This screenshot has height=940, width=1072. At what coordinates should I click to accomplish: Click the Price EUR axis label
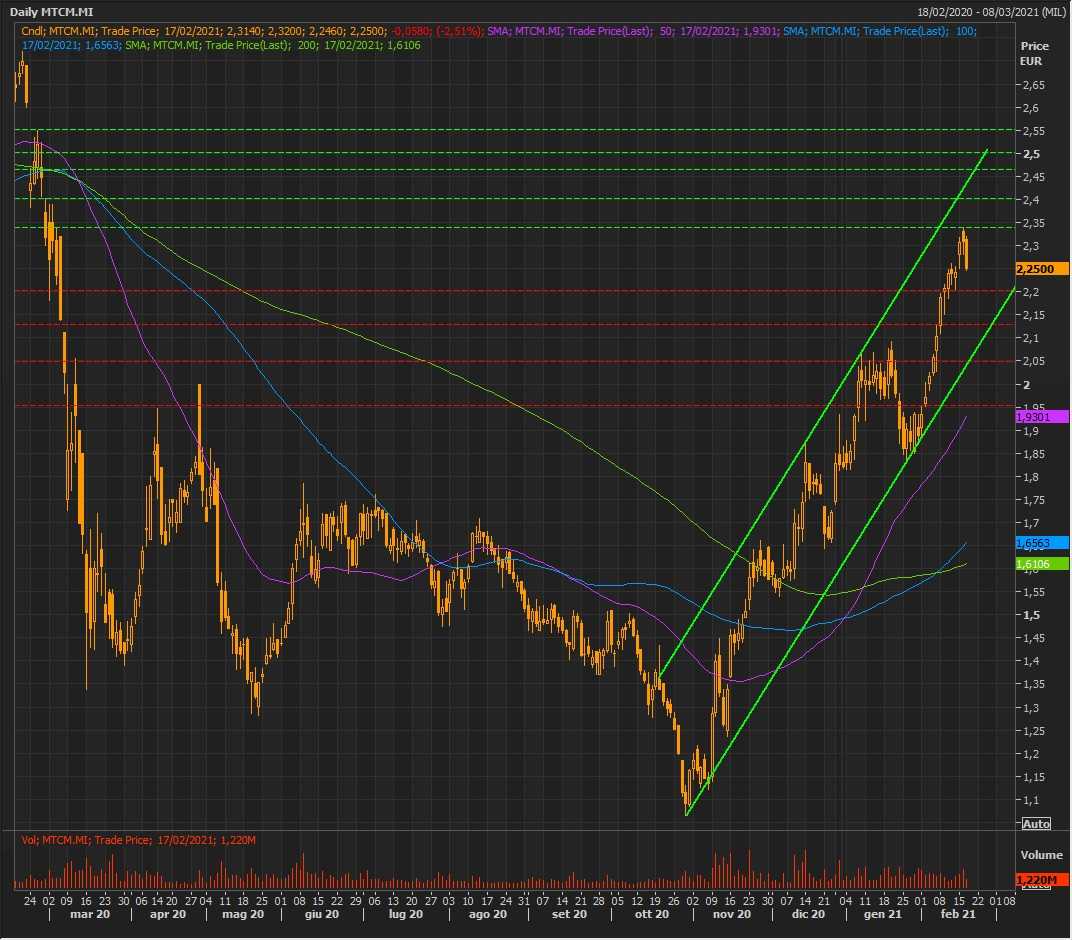1034,53
